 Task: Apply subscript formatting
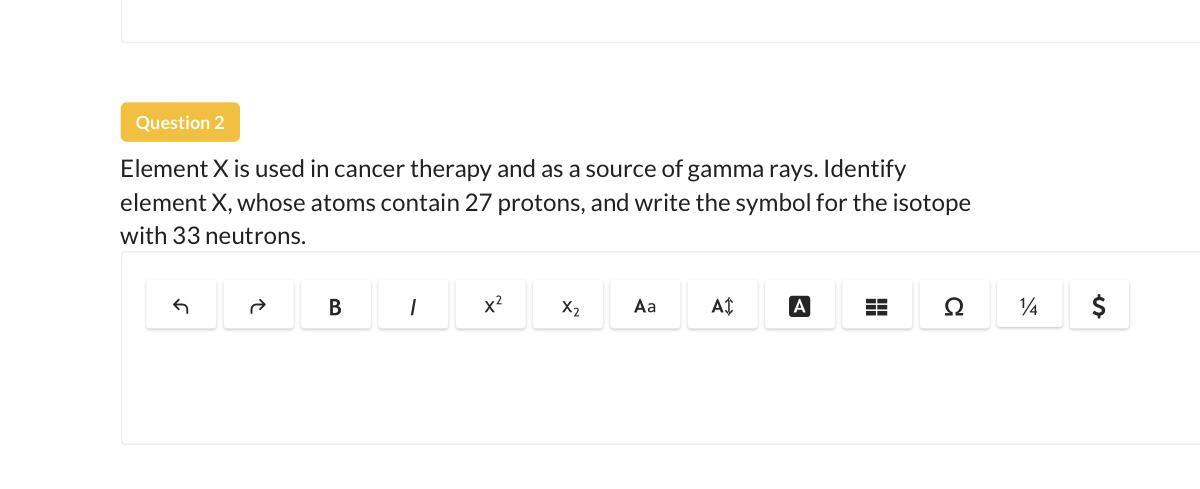point(569,306)
